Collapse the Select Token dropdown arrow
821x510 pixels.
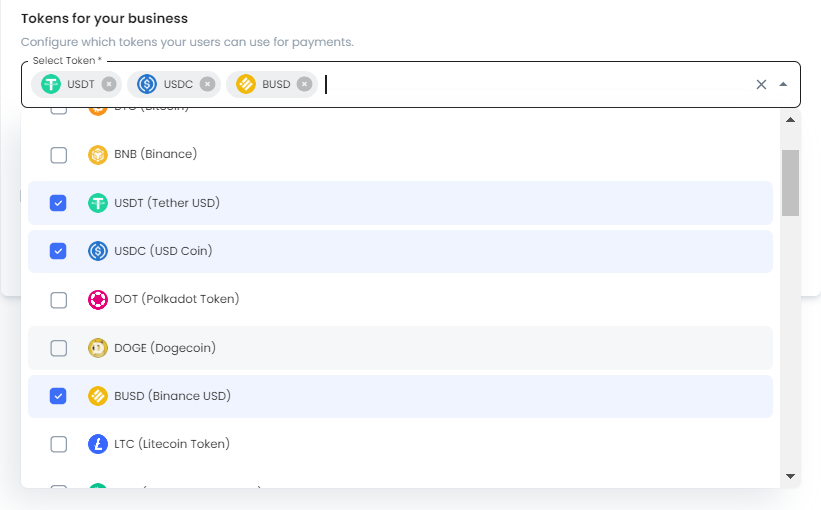tap(783, 84)
